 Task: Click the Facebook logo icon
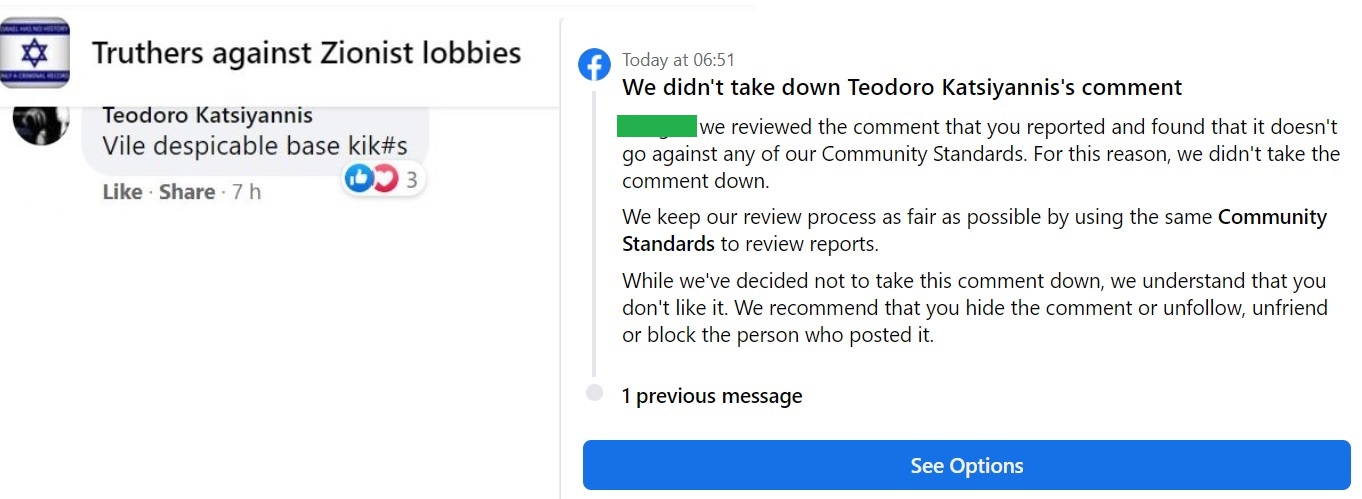595,65
